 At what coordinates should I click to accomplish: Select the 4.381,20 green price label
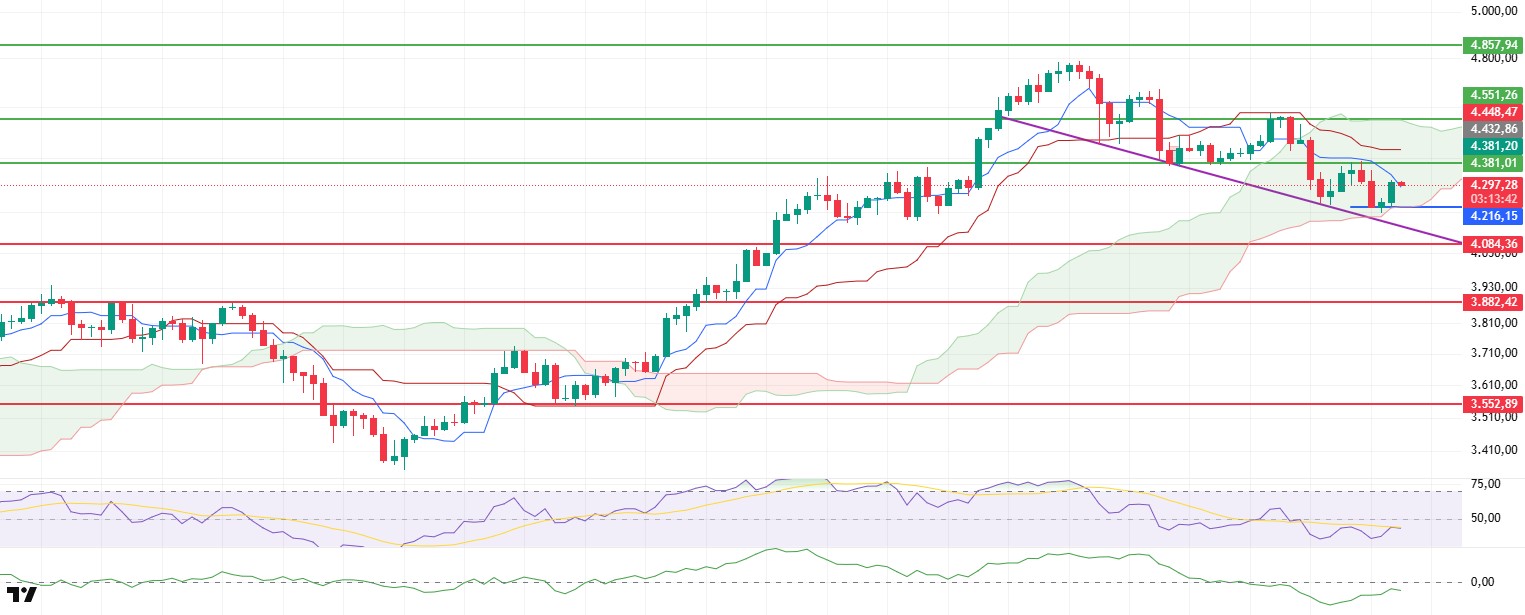tap(1491, 145)
